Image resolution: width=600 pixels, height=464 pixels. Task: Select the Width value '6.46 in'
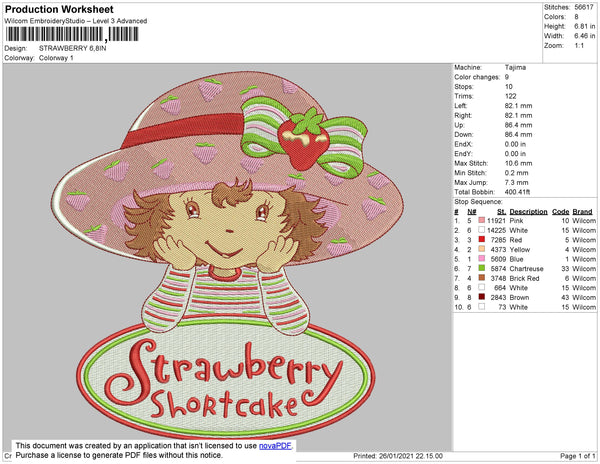pyautogui.click(x=585, y=36)
